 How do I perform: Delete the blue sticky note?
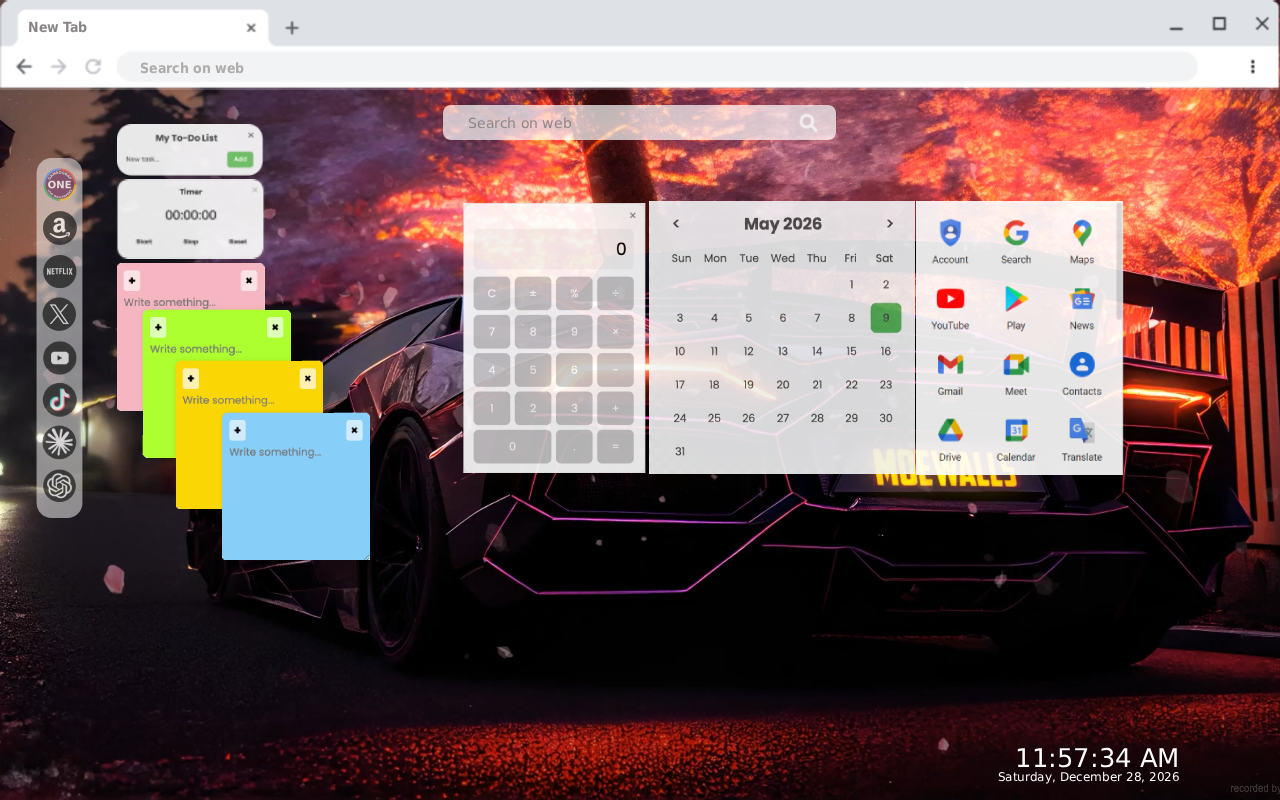point(354,431)
